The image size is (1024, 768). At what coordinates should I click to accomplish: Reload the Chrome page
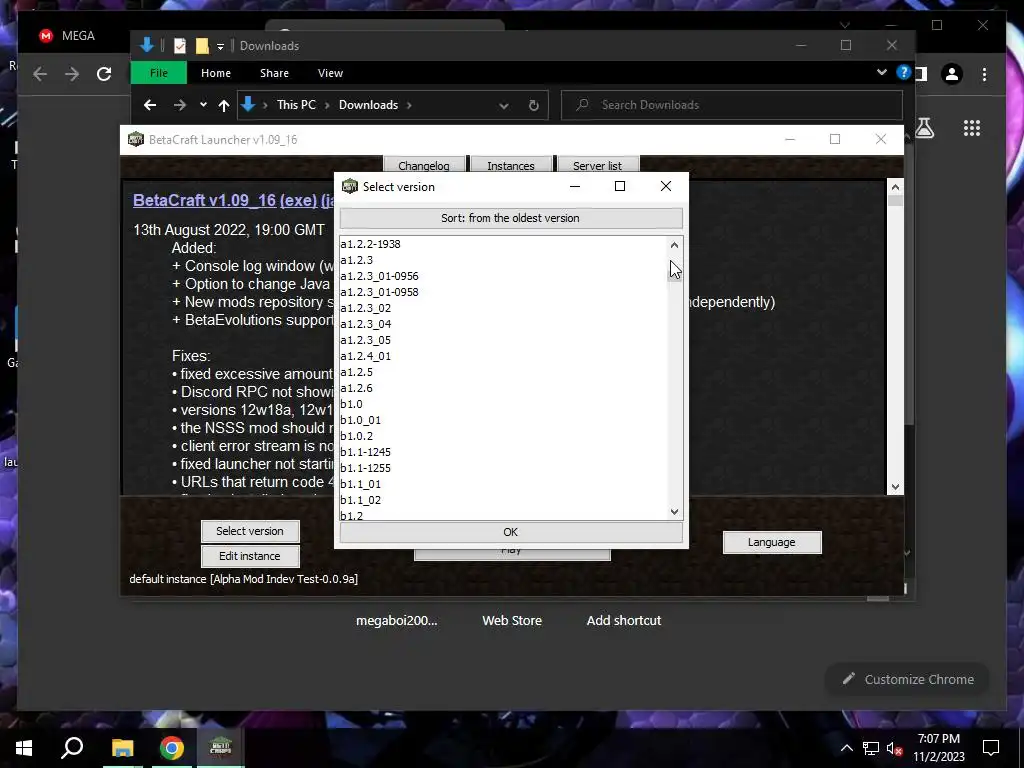104,74
